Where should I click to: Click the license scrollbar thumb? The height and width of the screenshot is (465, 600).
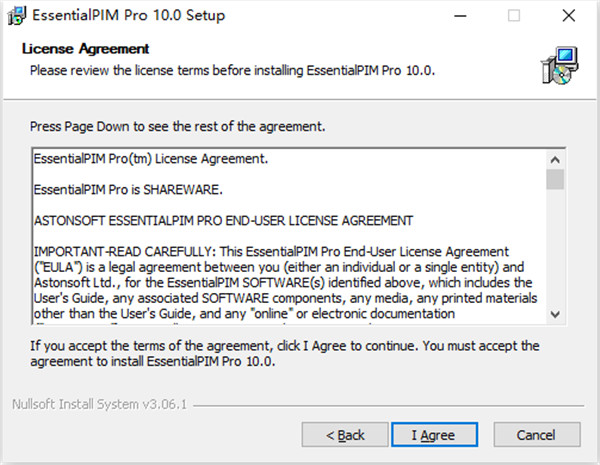pos(555,179)
